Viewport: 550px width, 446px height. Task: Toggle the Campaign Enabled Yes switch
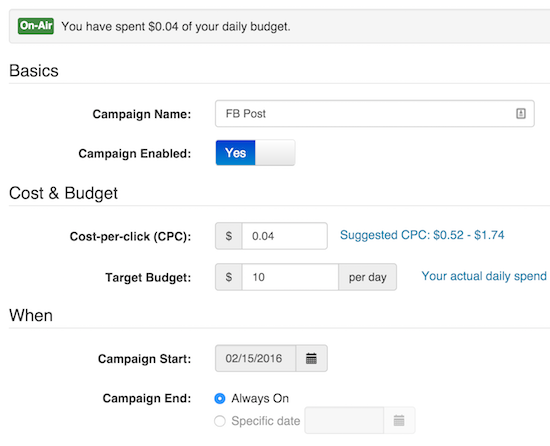[x=255, y=153]
